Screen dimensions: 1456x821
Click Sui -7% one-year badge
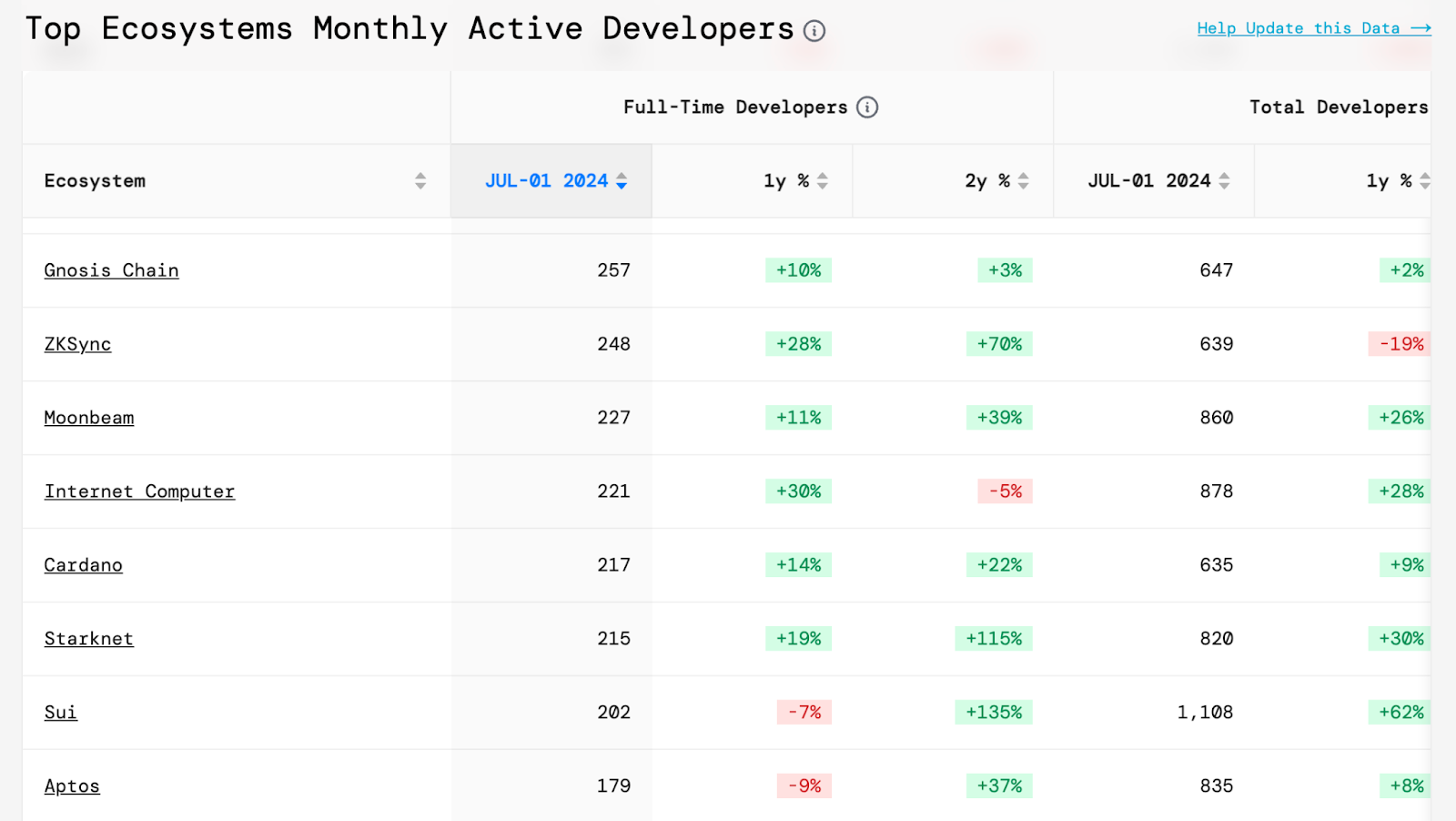point(804,713)
